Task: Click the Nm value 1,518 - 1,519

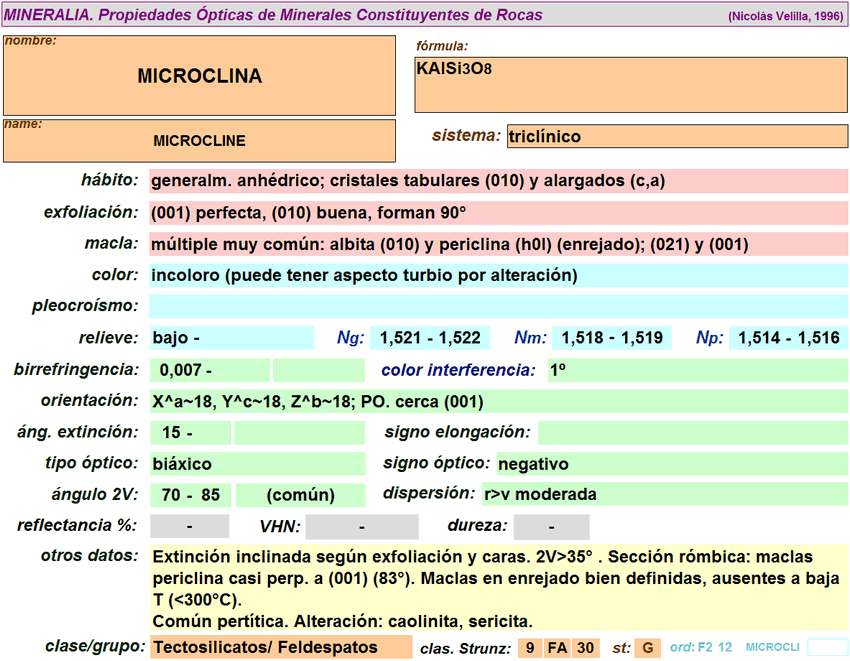Action: click(x=611, y=338)
